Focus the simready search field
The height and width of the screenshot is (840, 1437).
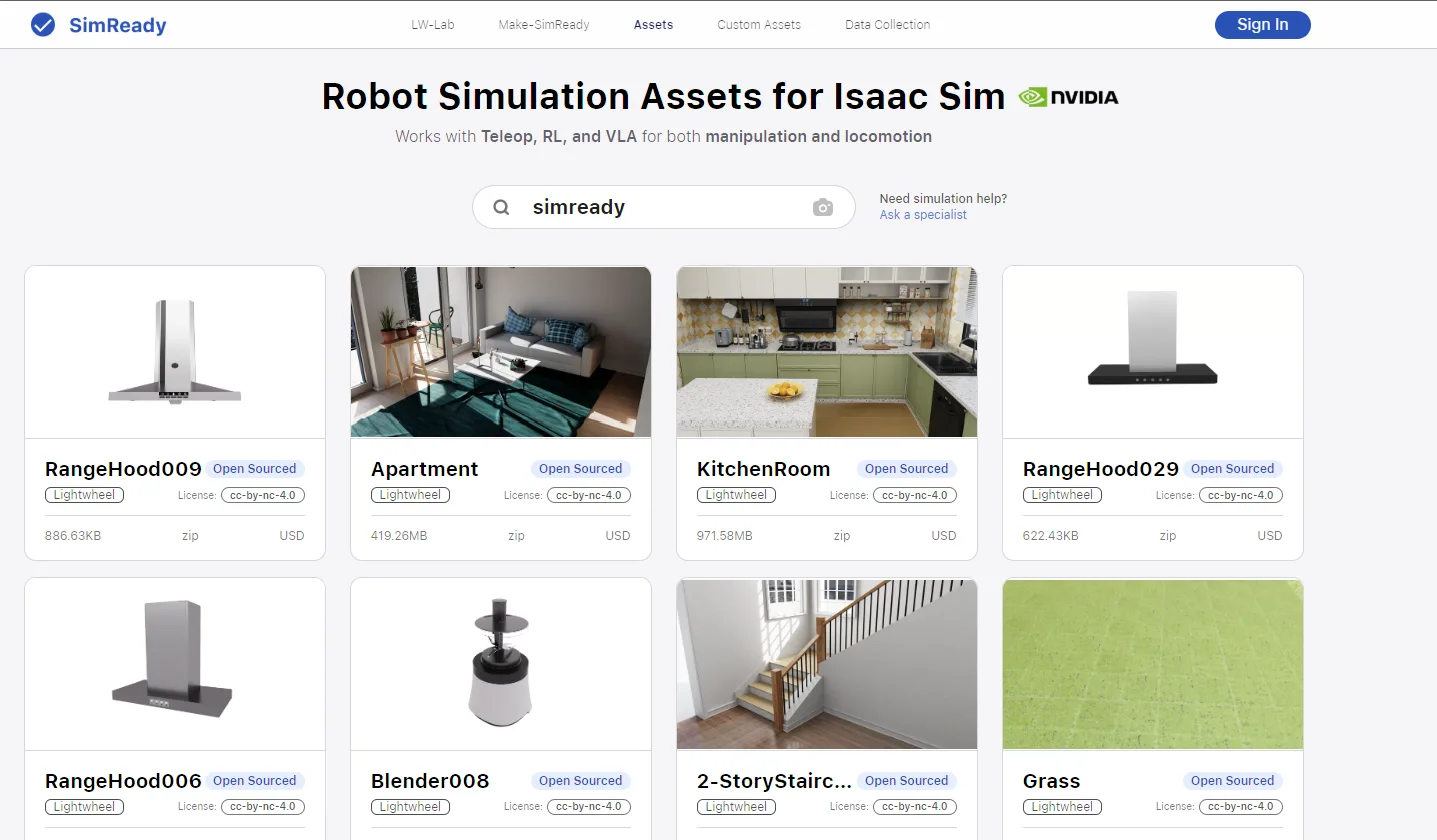(x=664, y=207)
